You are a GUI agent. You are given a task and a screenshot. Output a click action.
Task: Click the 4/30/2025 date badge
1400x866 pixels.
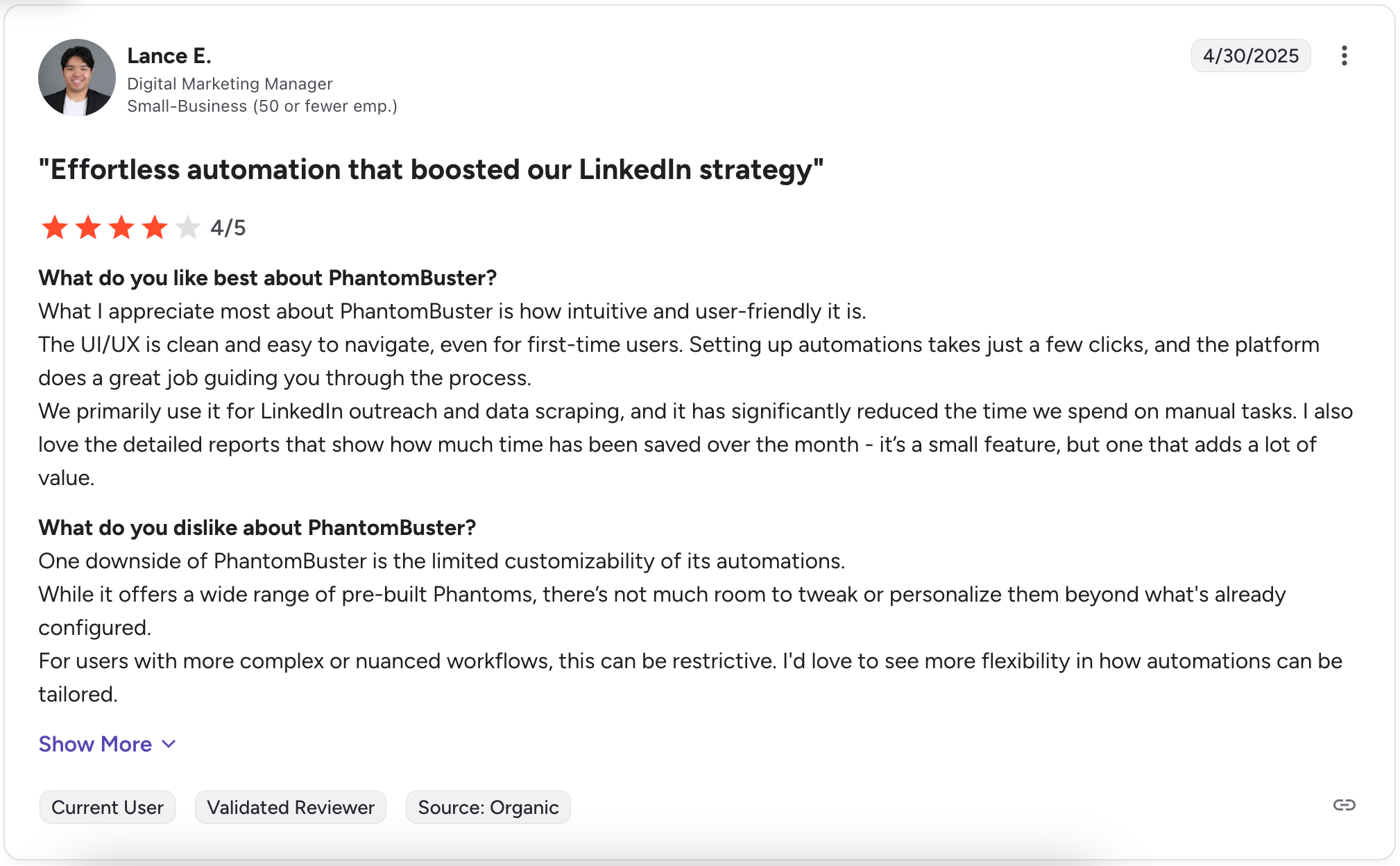(1250, 56)
